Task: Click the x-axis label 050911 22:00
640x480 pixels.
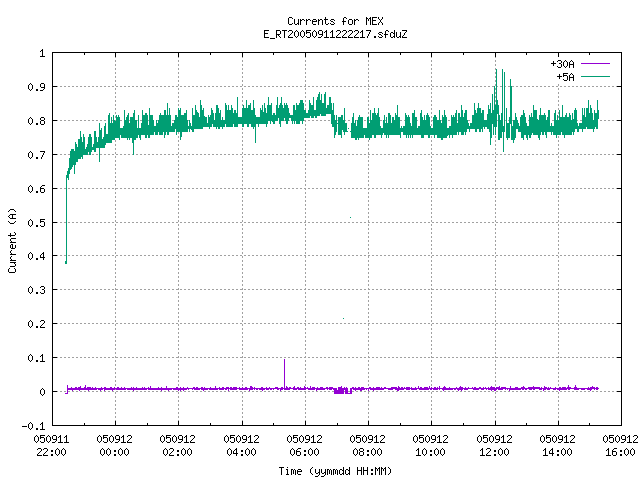Action: (x=51, y=446)
